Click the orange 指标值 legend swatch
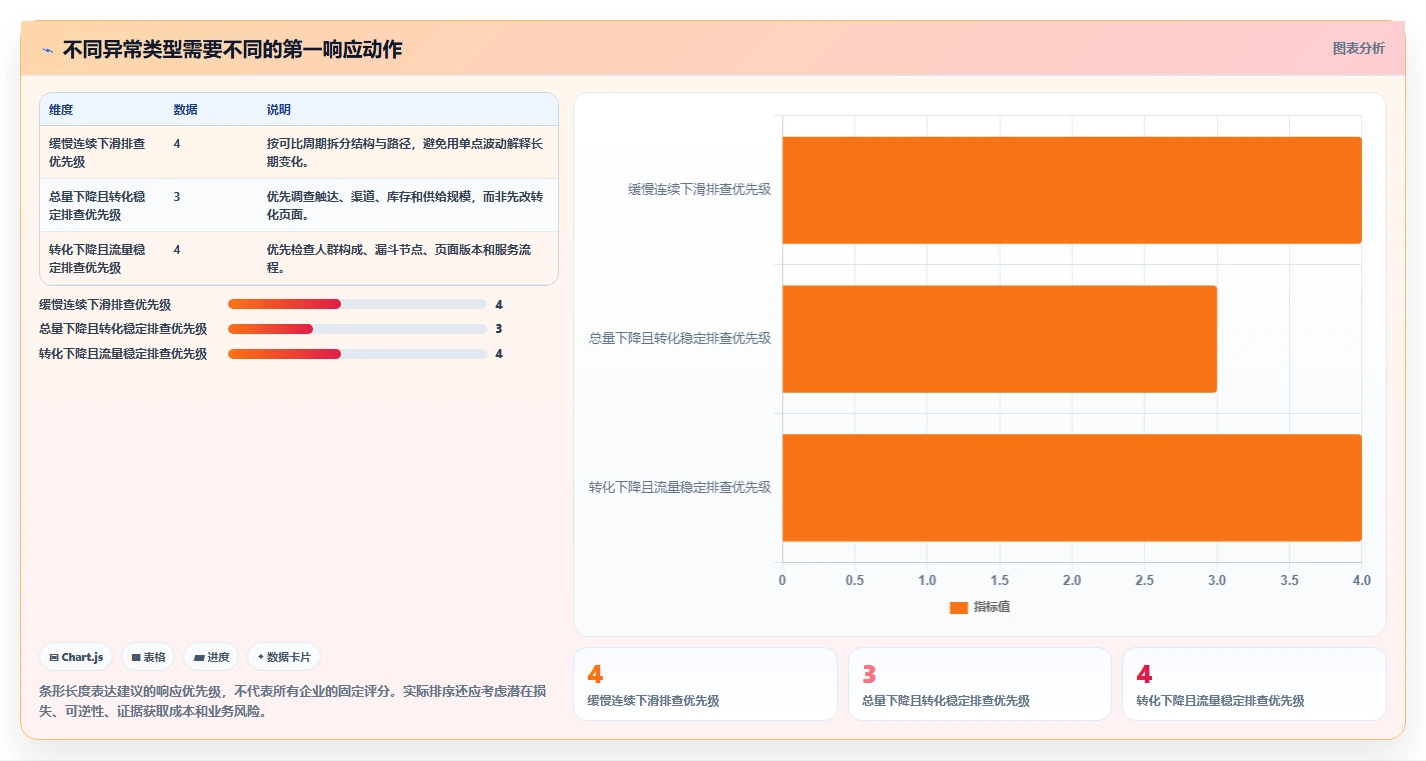 (958, 608)
